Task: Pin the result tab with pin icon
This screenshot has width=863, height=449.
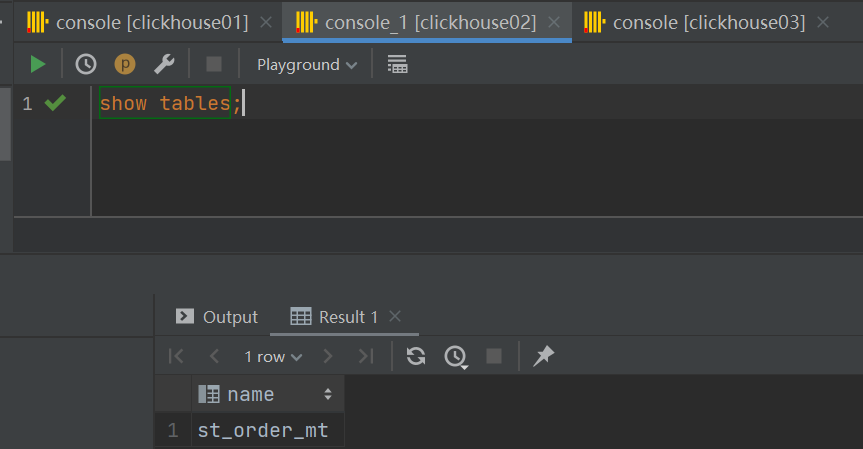Action: tap(543, 356)
